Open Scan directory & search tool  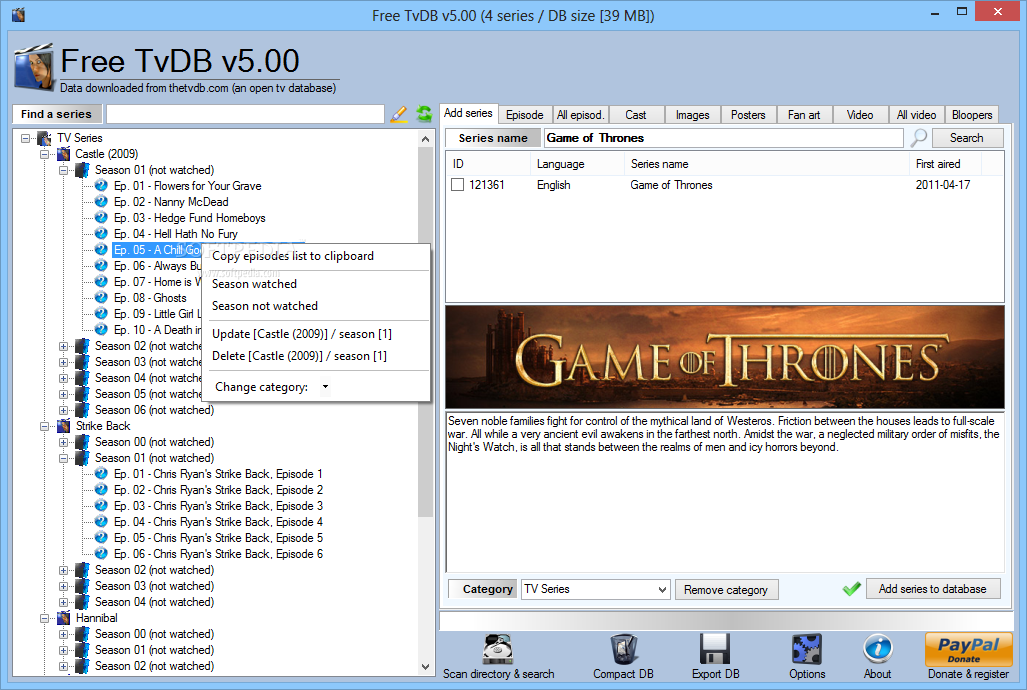[498, 657]
